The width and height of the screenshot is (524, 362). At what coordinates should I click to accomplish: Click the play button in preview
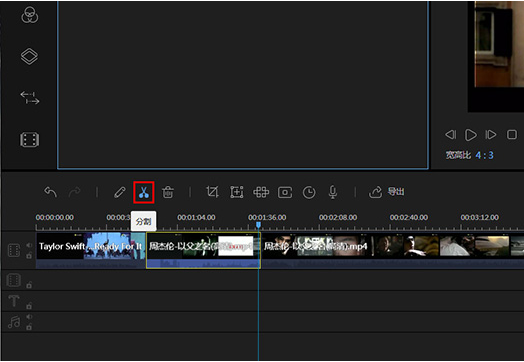click(x=471, y=135)
